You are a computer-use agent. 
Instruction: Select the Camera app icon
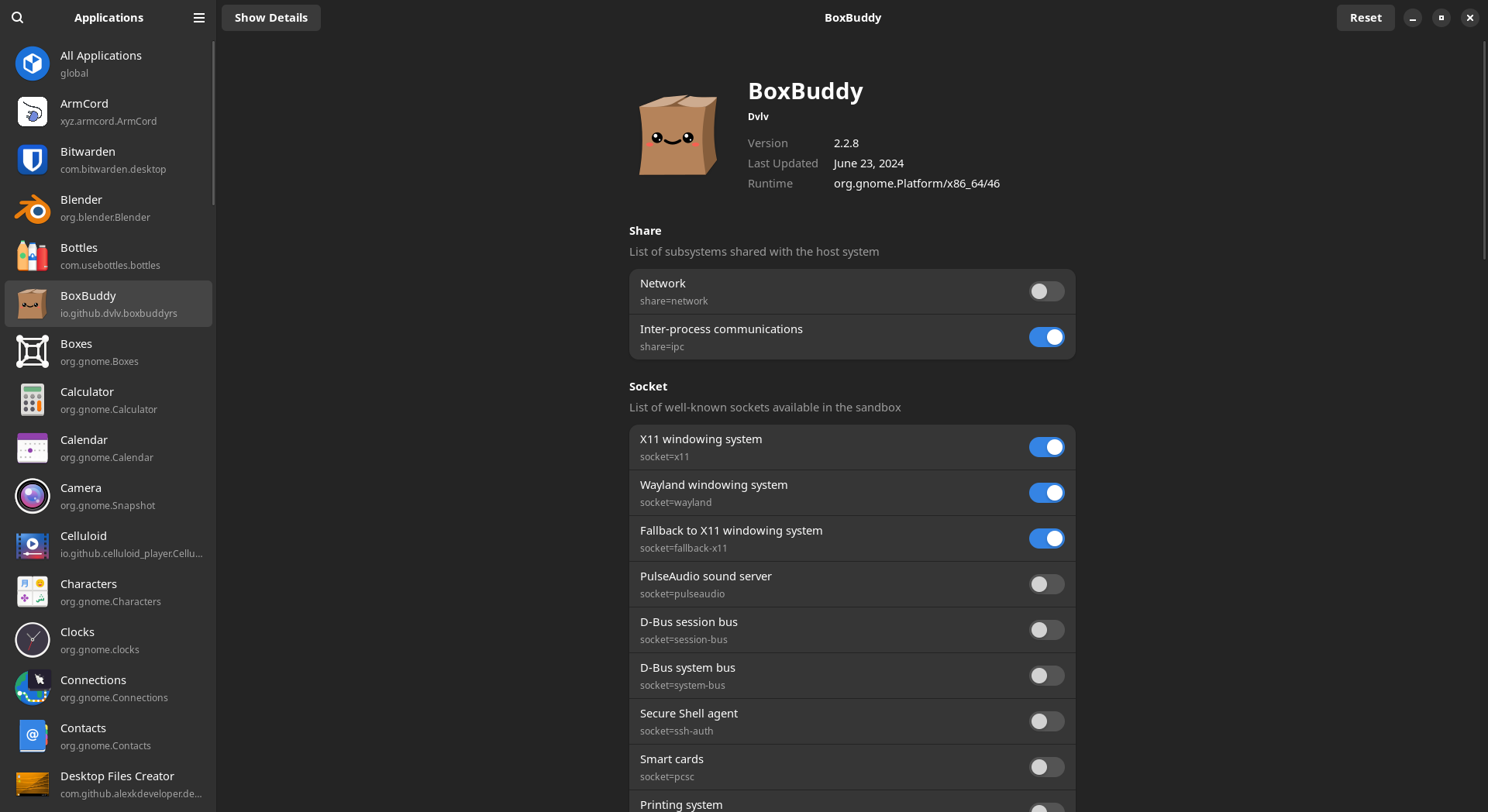point(33,496)
